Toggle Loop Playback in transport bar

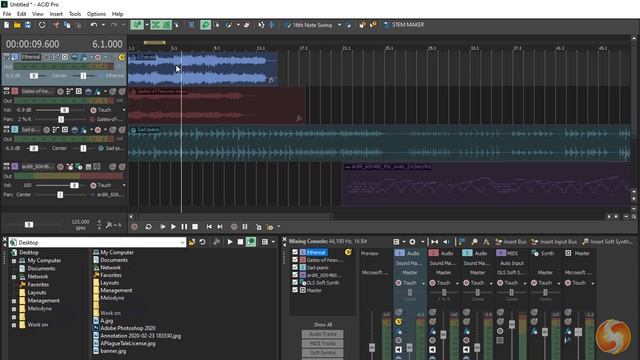(x=148, y=227)
